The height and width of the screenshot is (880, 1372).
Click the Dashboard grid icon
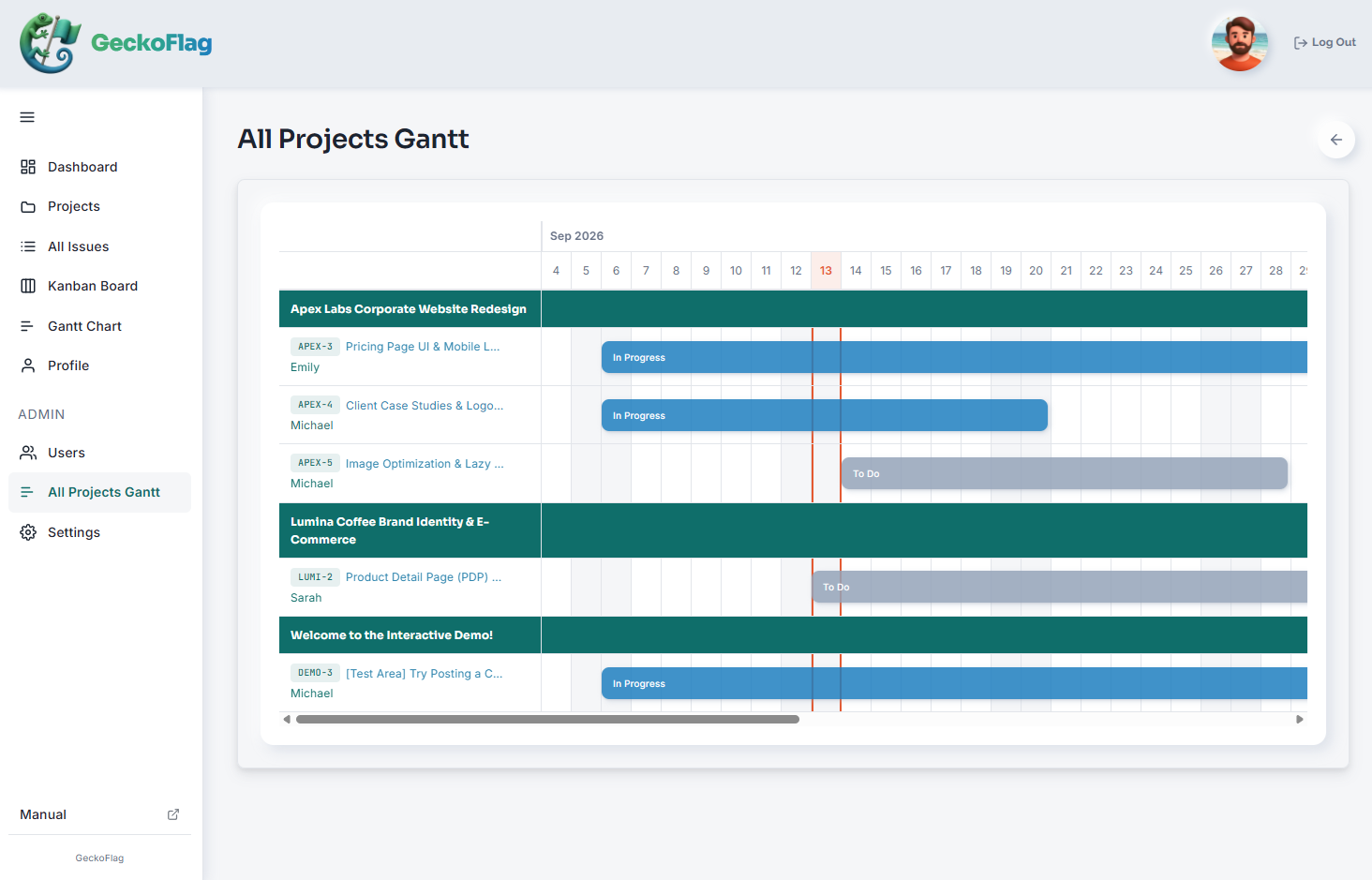pos(28,167)
